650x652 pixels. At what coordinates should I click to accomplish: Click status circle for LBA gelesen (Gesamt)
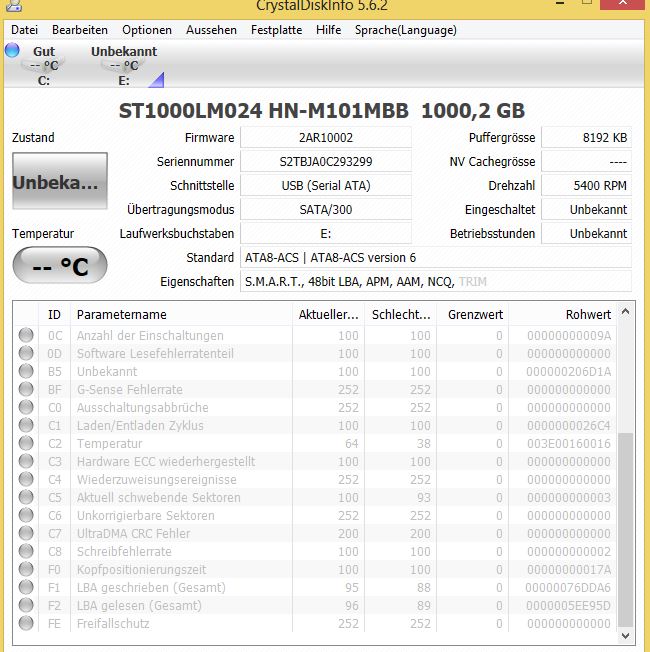point(26,605)
